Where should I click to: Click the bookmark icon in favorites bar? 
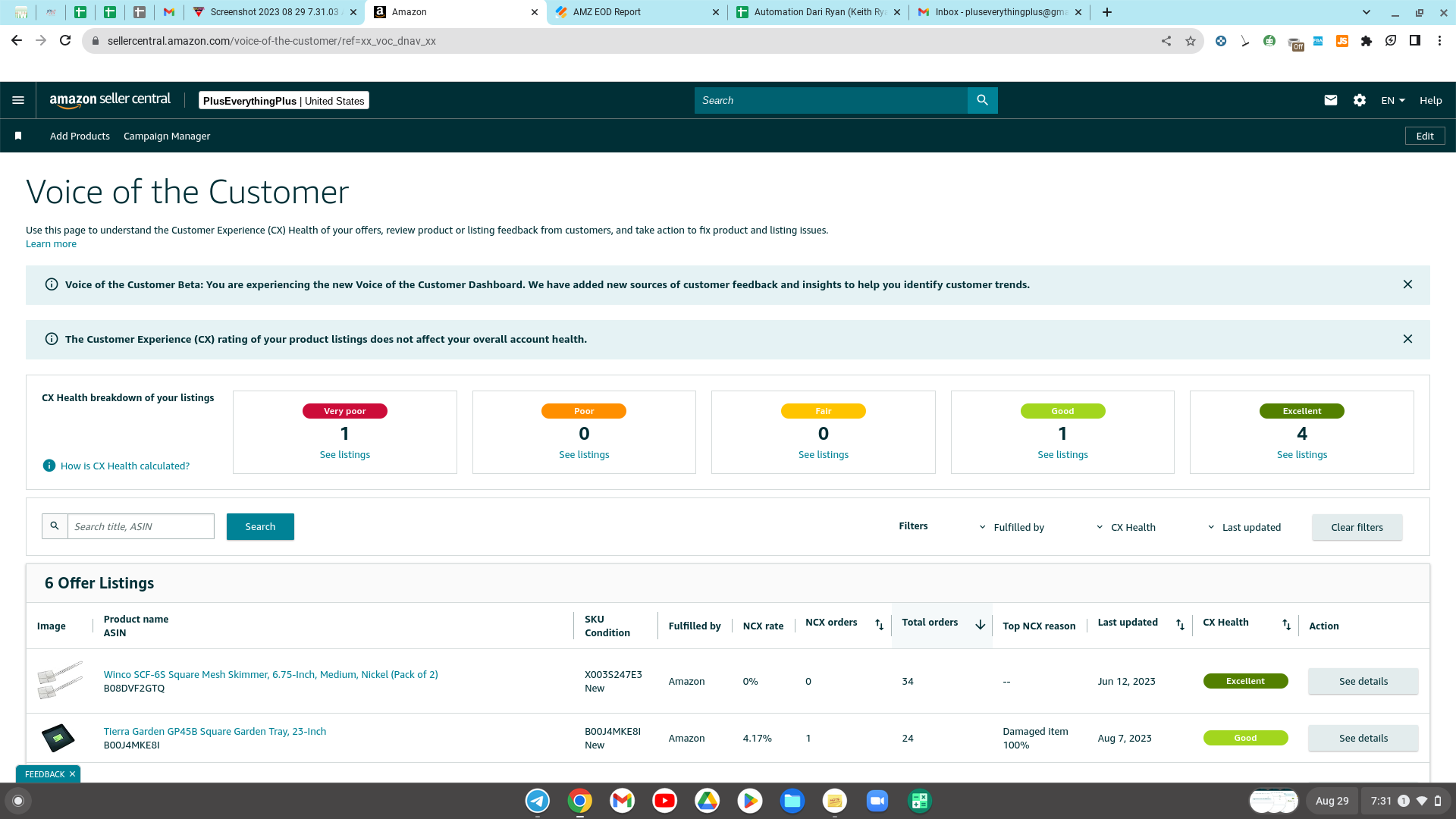pos(18,136)
